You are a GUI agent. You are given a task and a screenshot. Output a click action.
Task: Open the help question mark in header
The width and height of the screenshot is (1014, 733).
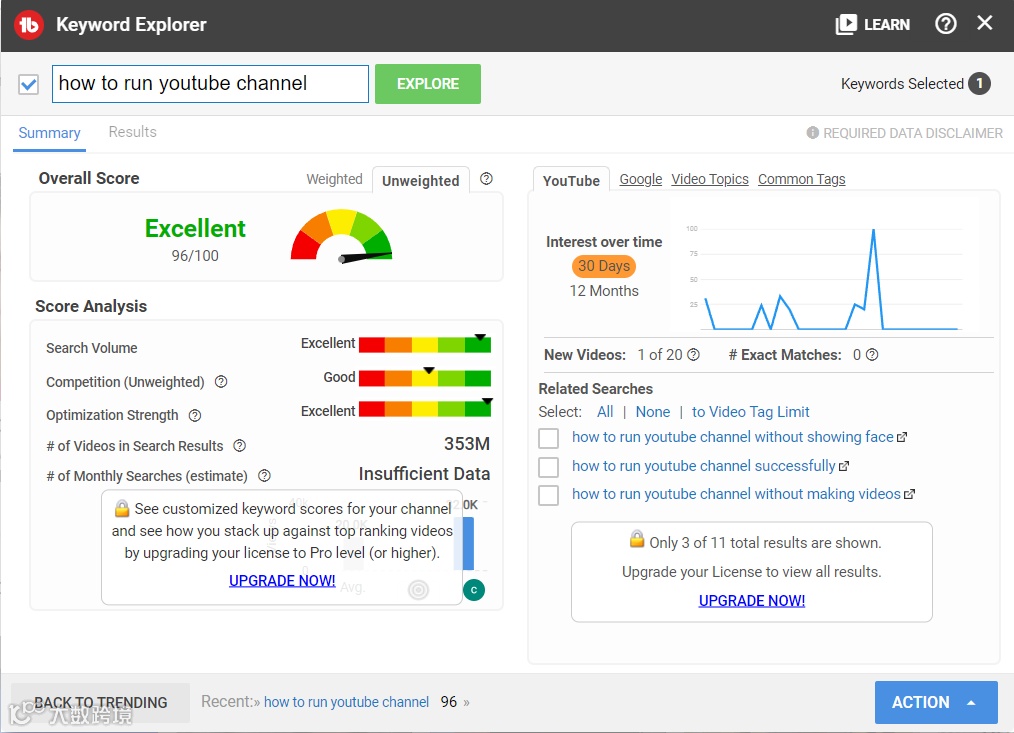(945, 24)
